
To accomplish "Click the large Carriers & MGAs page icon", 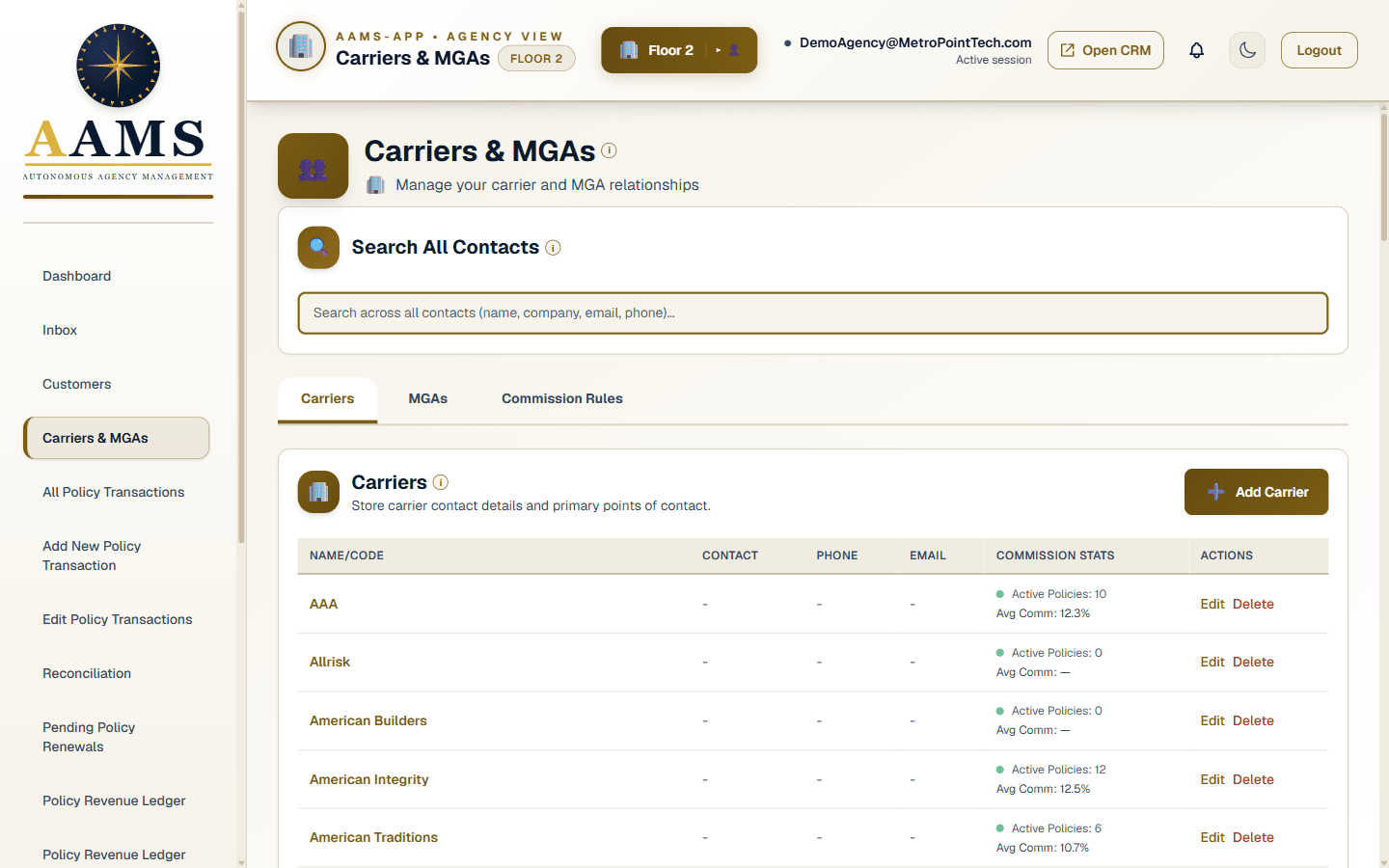I will coord(313,166).
